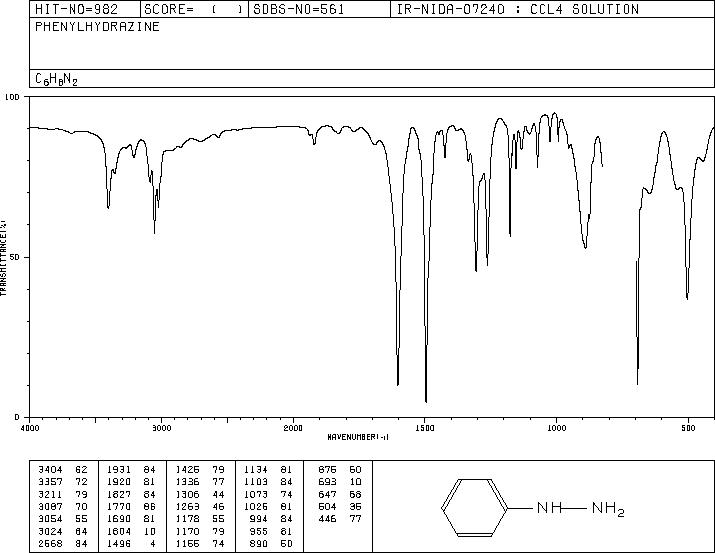Select peak 3087 in the peak table
The width and height of the screenshot is (715, 553).
click(63, 506)
